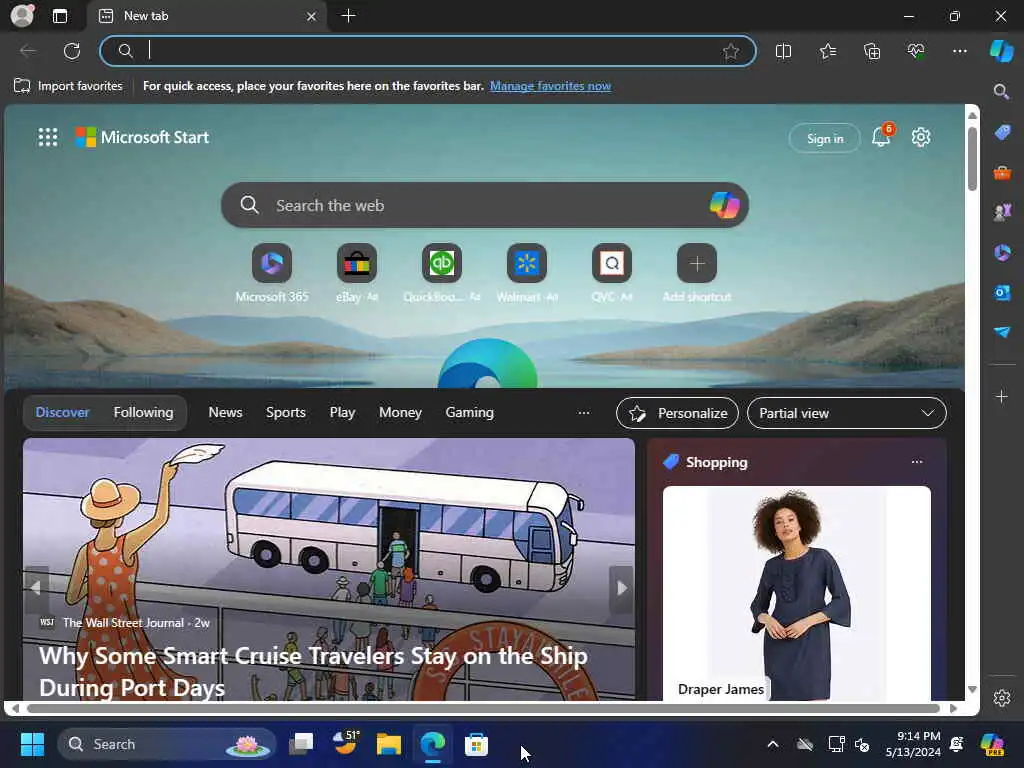Click Import favorites button

pos(68,86)
